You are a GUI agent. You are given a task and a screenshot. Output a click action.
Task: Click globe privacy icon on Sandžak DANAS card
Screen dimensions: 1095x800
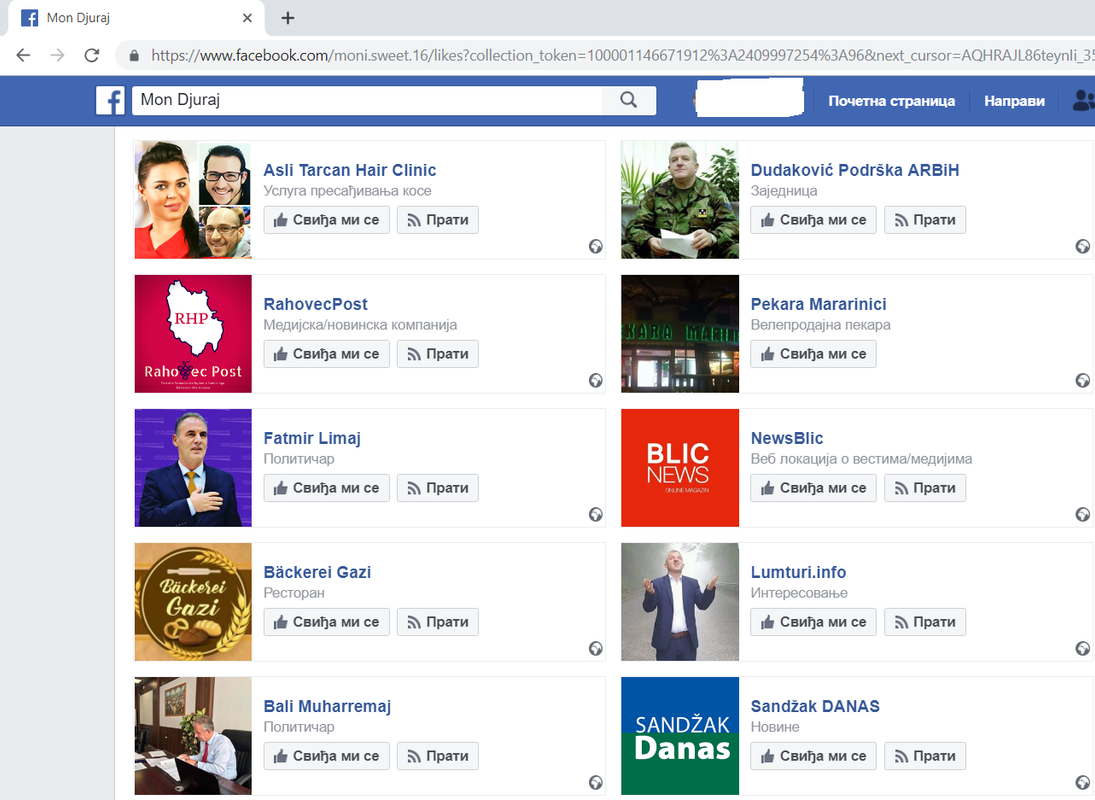[x=1082, y=783]
